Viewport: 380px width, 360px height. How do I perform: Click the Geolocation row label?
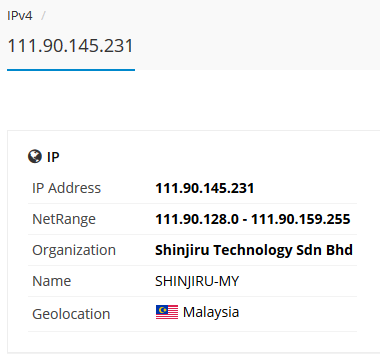(x=71, y=314)
